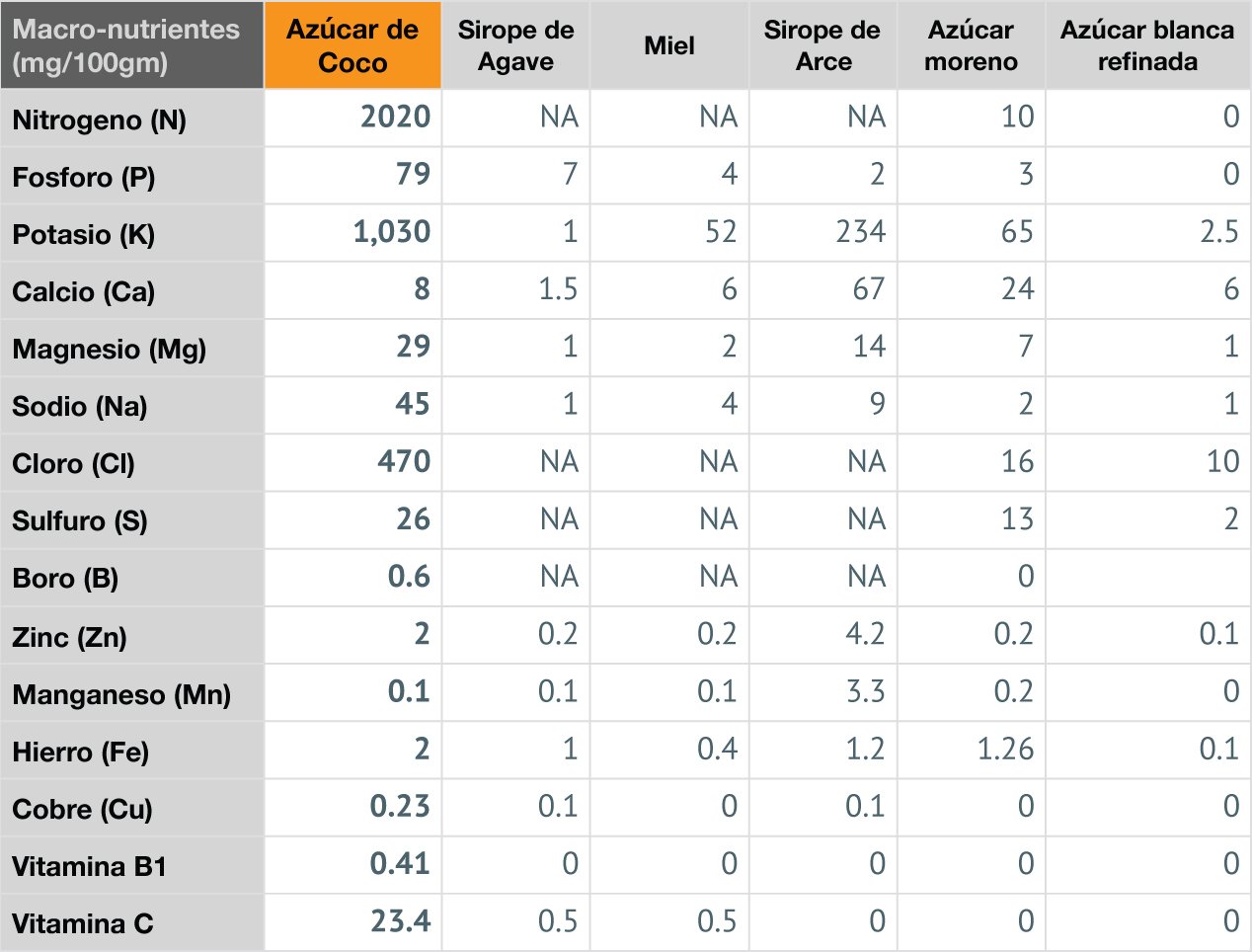
Task: Select the Azúcar blanca refinada header
Action: [x=1147, y=45]
